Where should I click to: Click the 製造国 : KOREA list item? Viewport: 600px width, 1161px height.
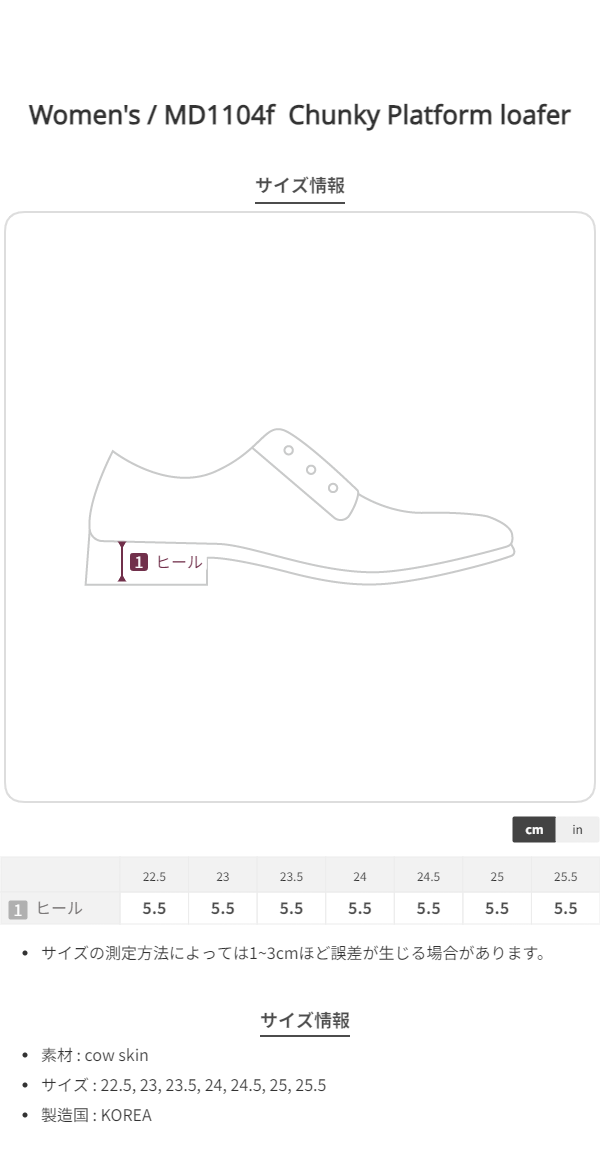pyautogui.click(x=96, y=1115)
